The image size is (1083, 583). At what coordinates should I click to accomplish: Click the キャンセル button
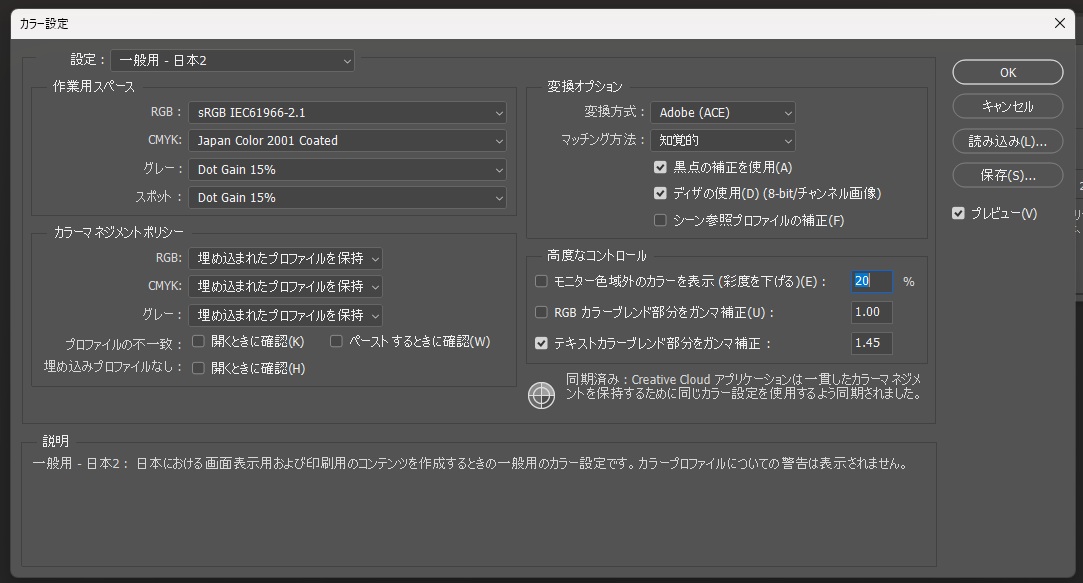coord(1008,106)
